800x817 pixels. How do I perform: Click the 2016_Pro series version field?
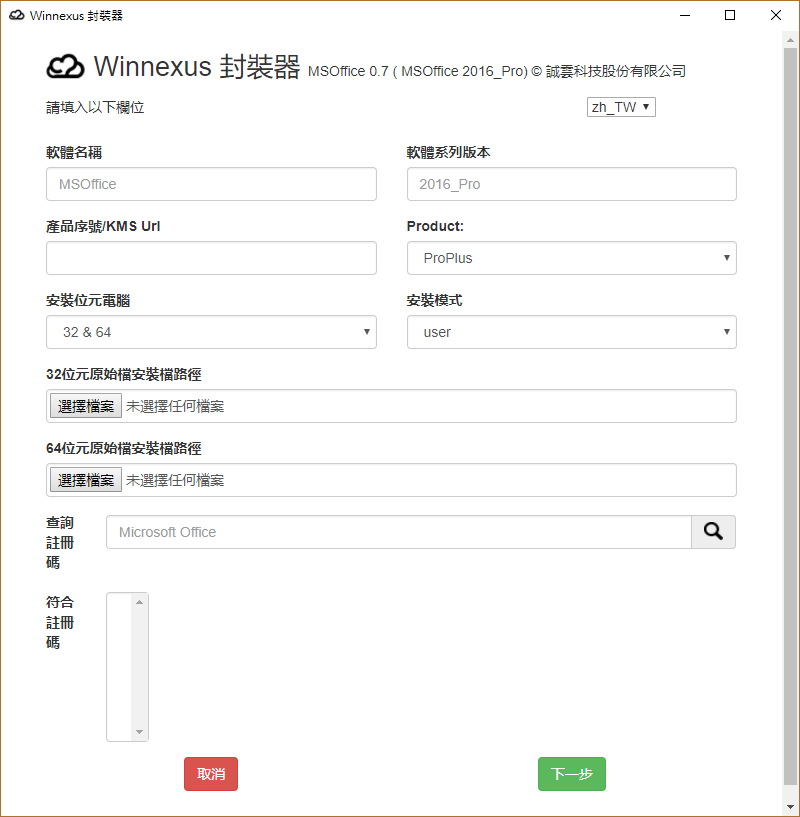click(572, 184)
